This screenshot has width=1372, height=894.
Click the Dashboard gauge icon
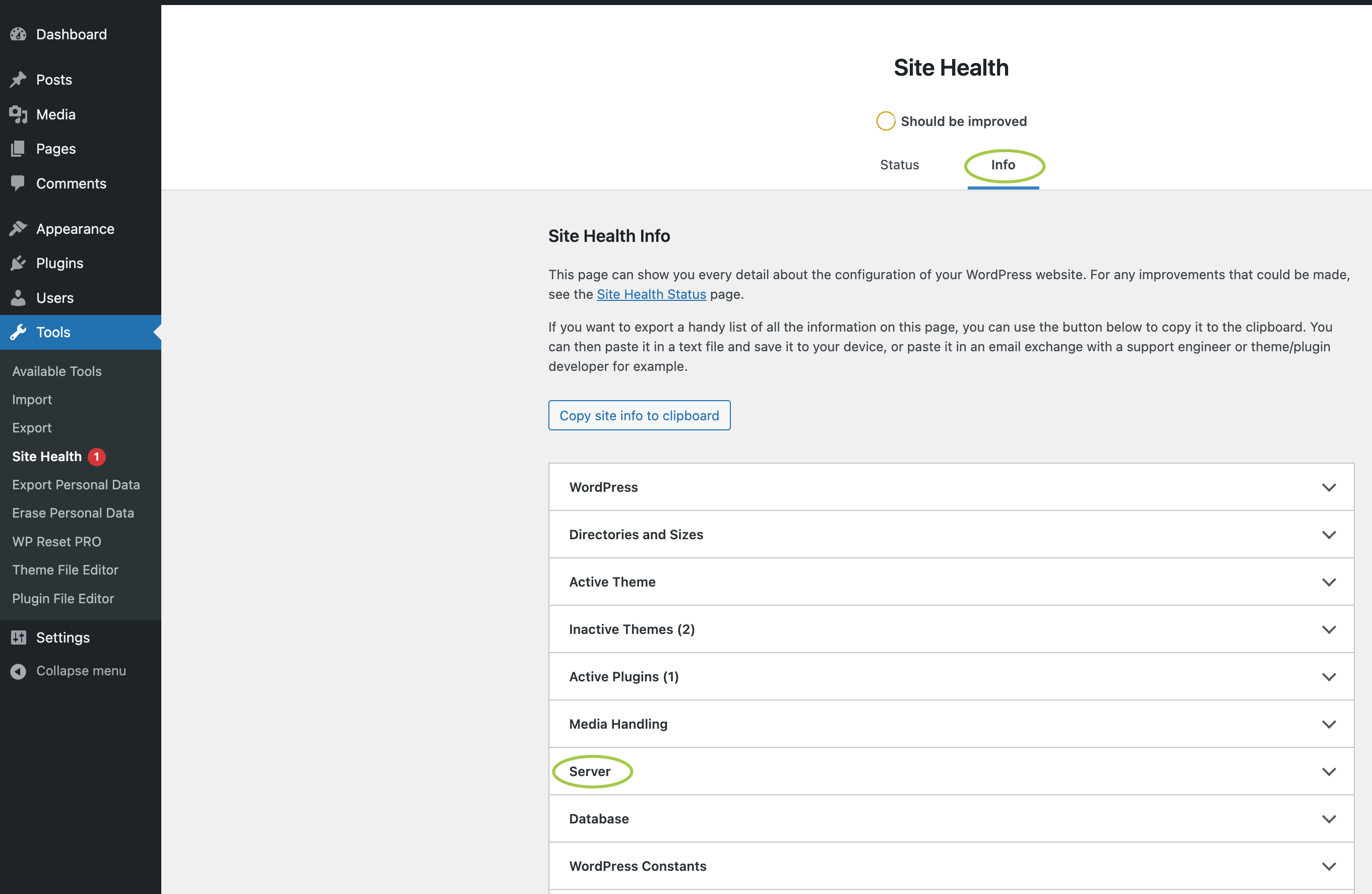(19, 35)
